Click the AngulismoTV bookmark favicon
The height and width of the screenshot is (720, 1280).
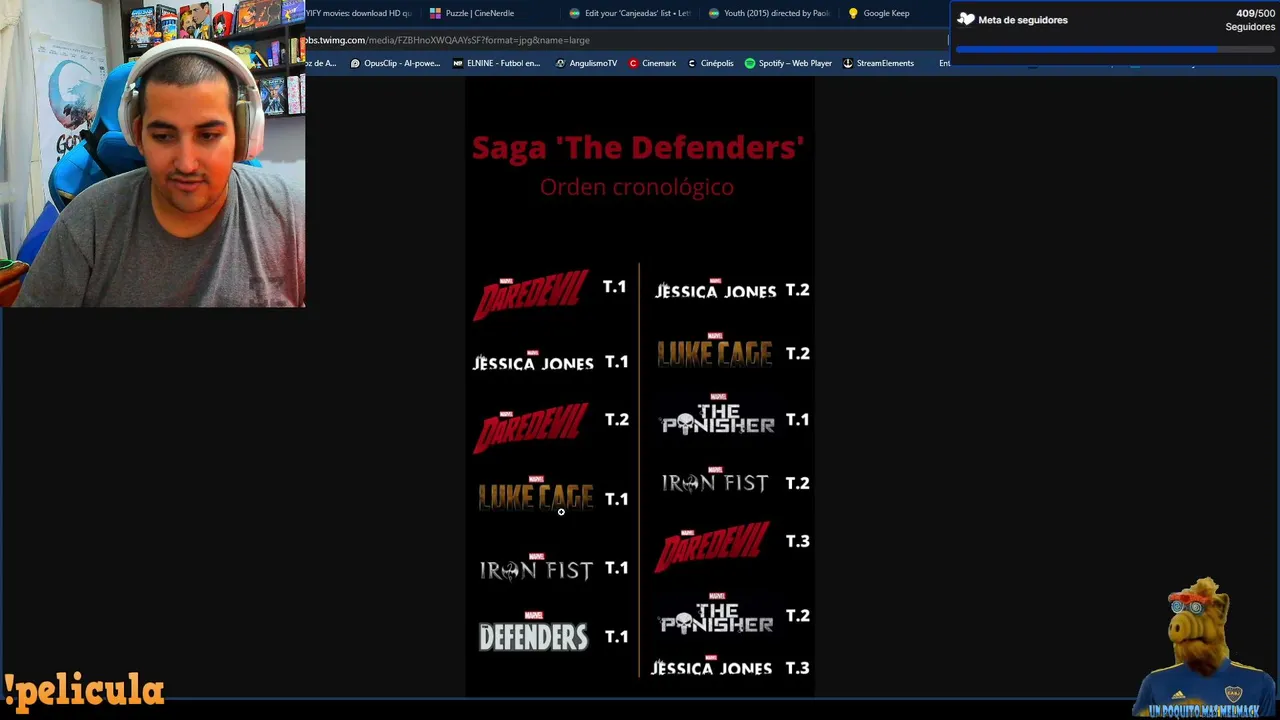pyautogui.click(x=560, y=63)
